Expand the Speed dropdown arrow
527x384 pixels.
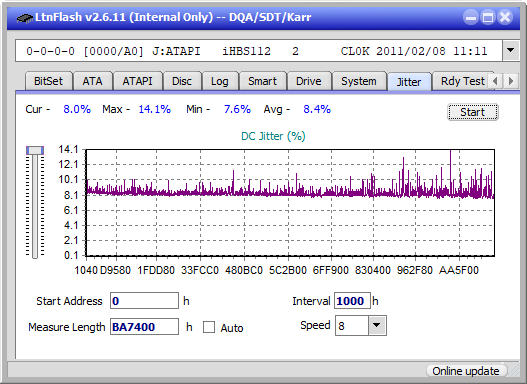point(377,326)
